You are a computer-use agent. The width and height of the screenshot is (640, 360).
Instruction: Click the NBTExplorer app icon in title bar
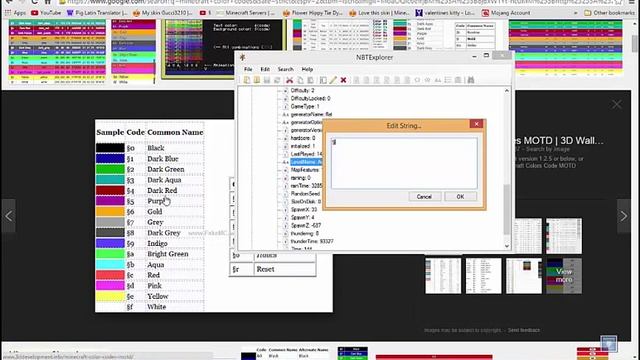(242, 57)
